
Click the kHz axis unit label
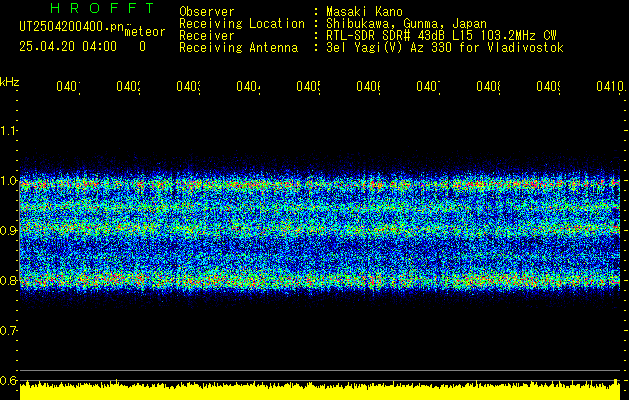[10, 82]
